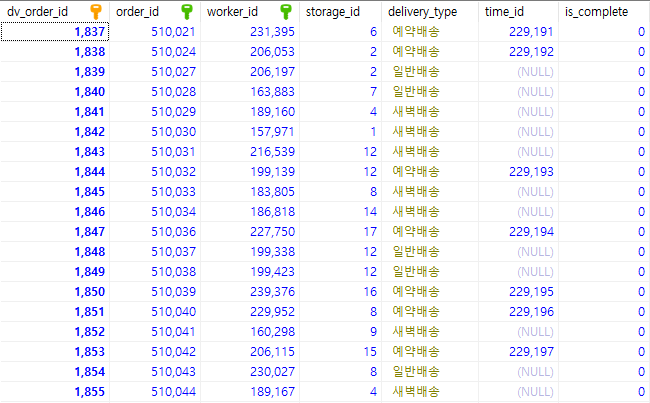Viewport: 650px width, 403px height.
Task: Click time_id cell 229,191
Action: point(519,32)
